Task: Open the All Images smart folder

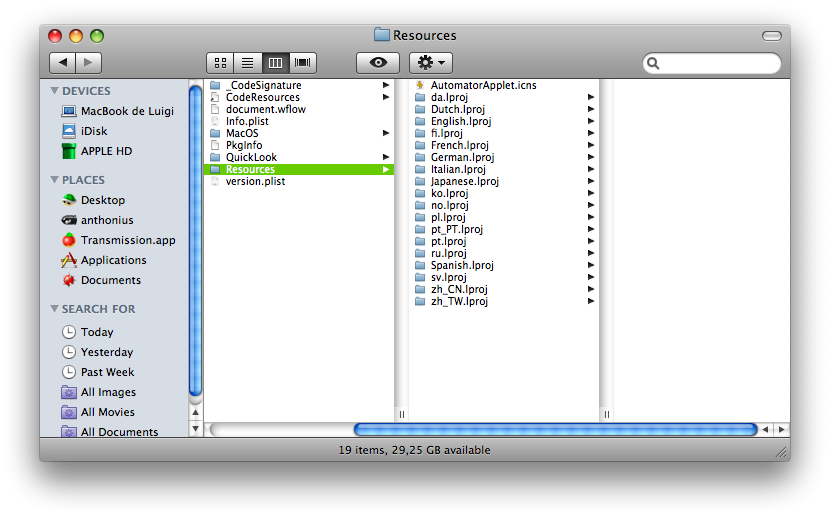Action: pos(98,392)
